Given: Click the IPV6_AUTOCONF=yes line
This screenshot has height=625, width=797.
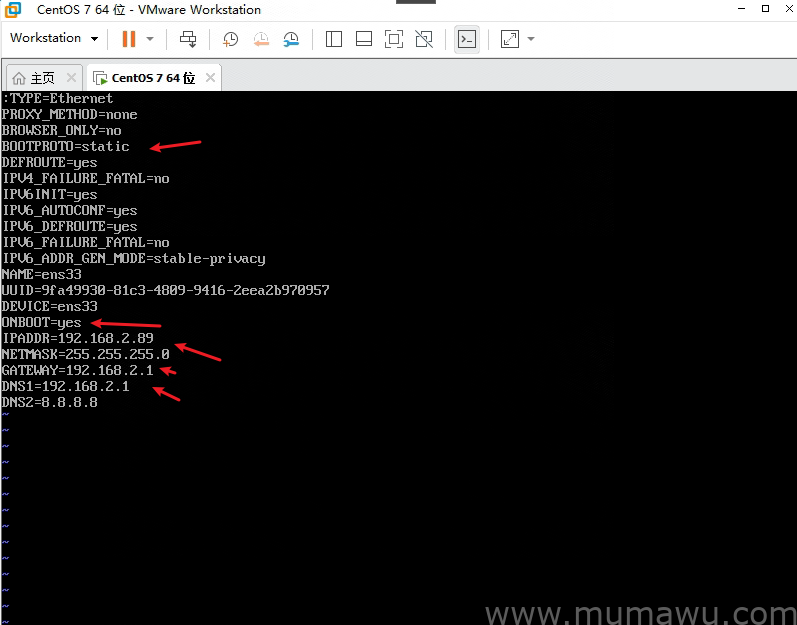Looking at the screenshot, I should 70,210.
